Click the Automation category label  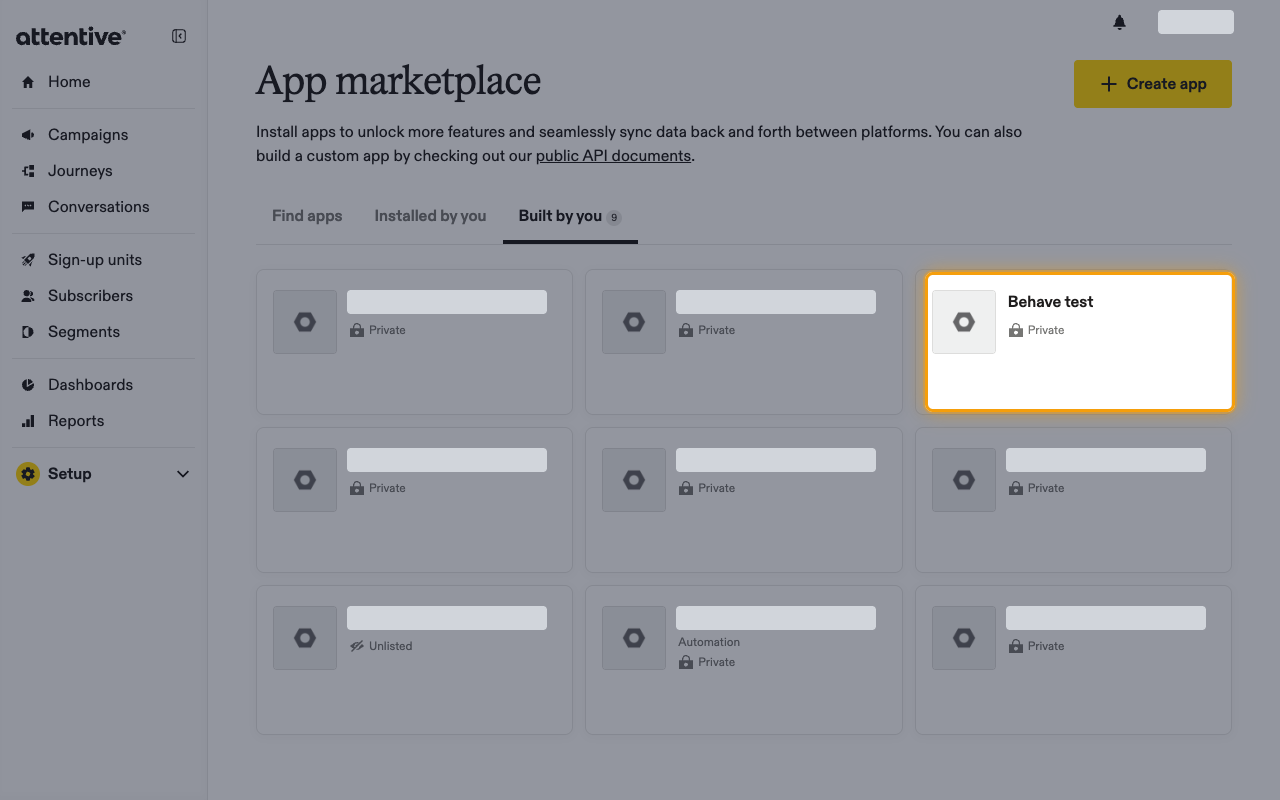[709, 642]
